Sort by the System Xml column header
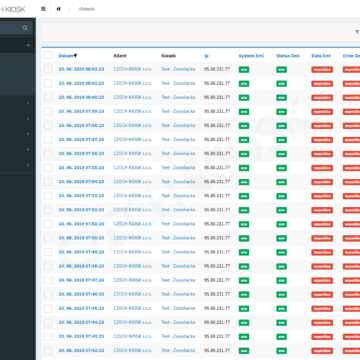360x360 pixels. pyautogui.click(x=251, y=56)
